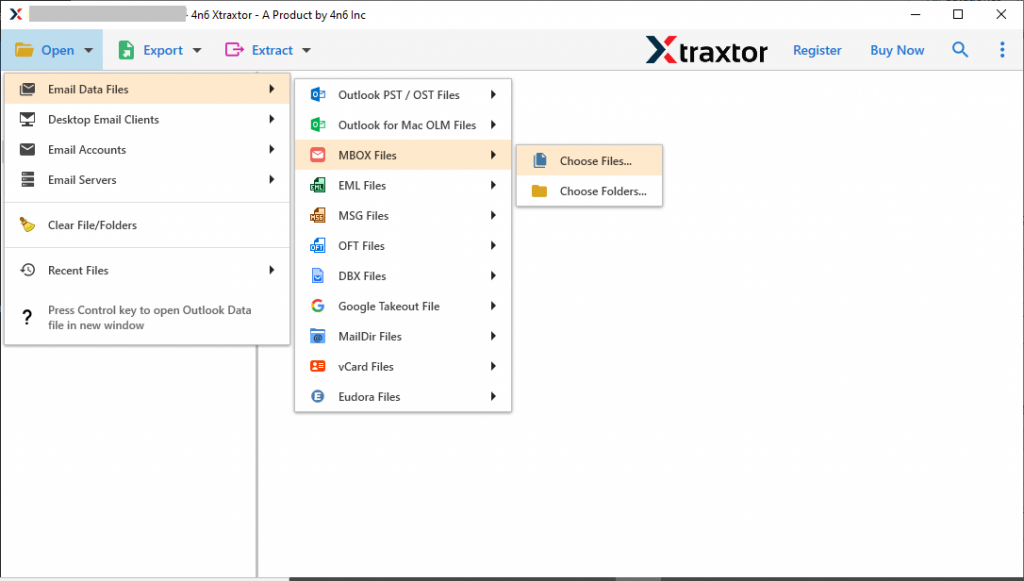Click the Clear File/Folders broom icon
Viewport: 1024px width, 581px height.
27,225
